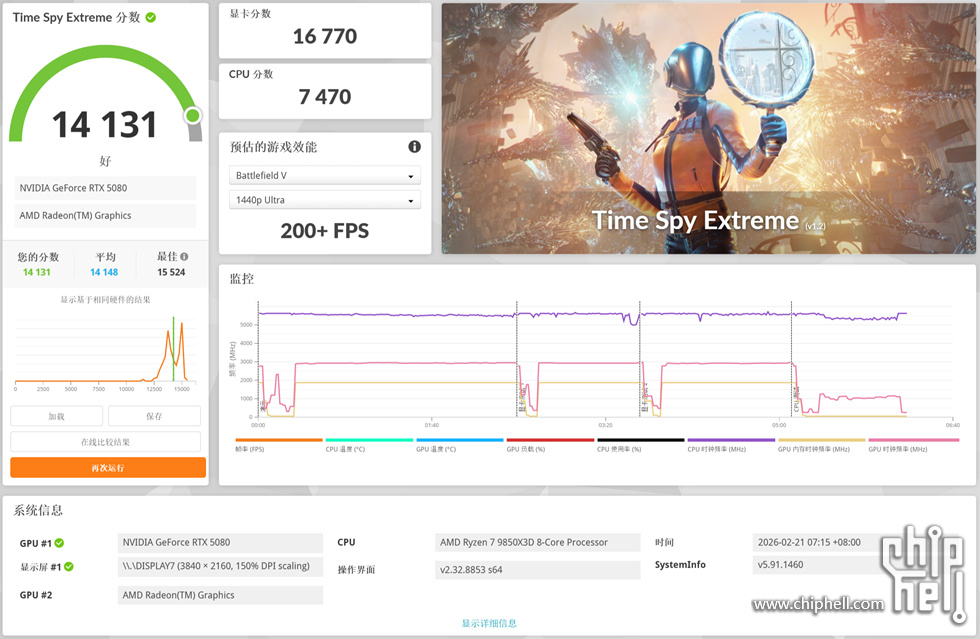The width and height of the screenshot is (980, 639).
Task: Click the info icon in estimated game performance panel
Action: tap(414, 147)
